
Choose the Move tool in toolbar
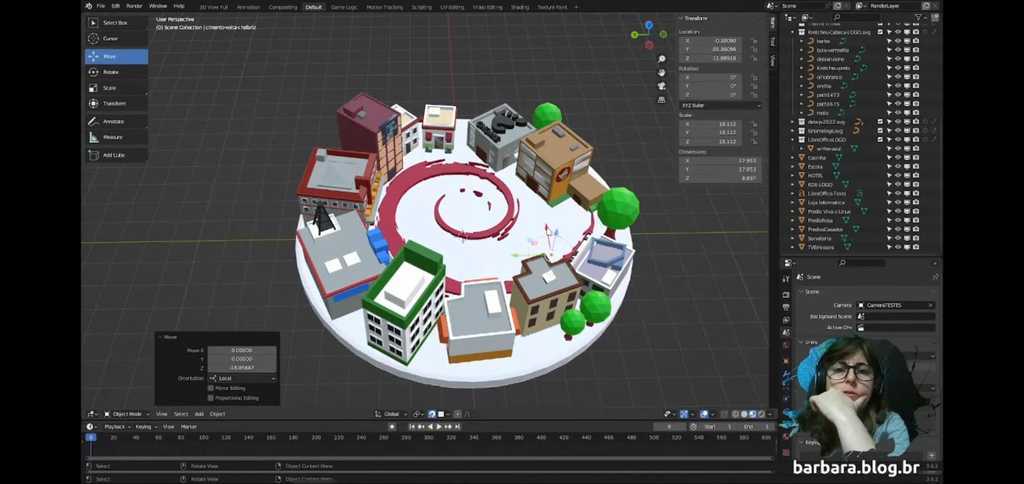[116, 56]
